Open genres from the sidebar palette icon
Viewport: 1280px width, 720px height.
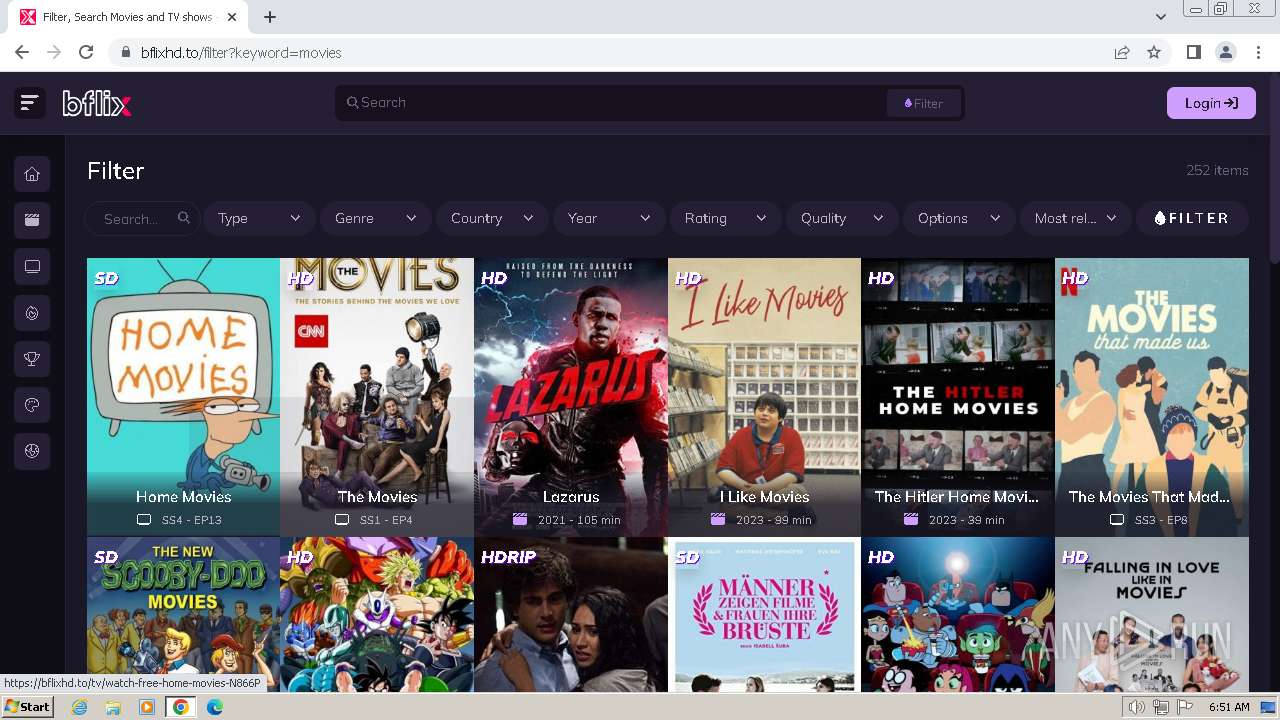[32, 405]
